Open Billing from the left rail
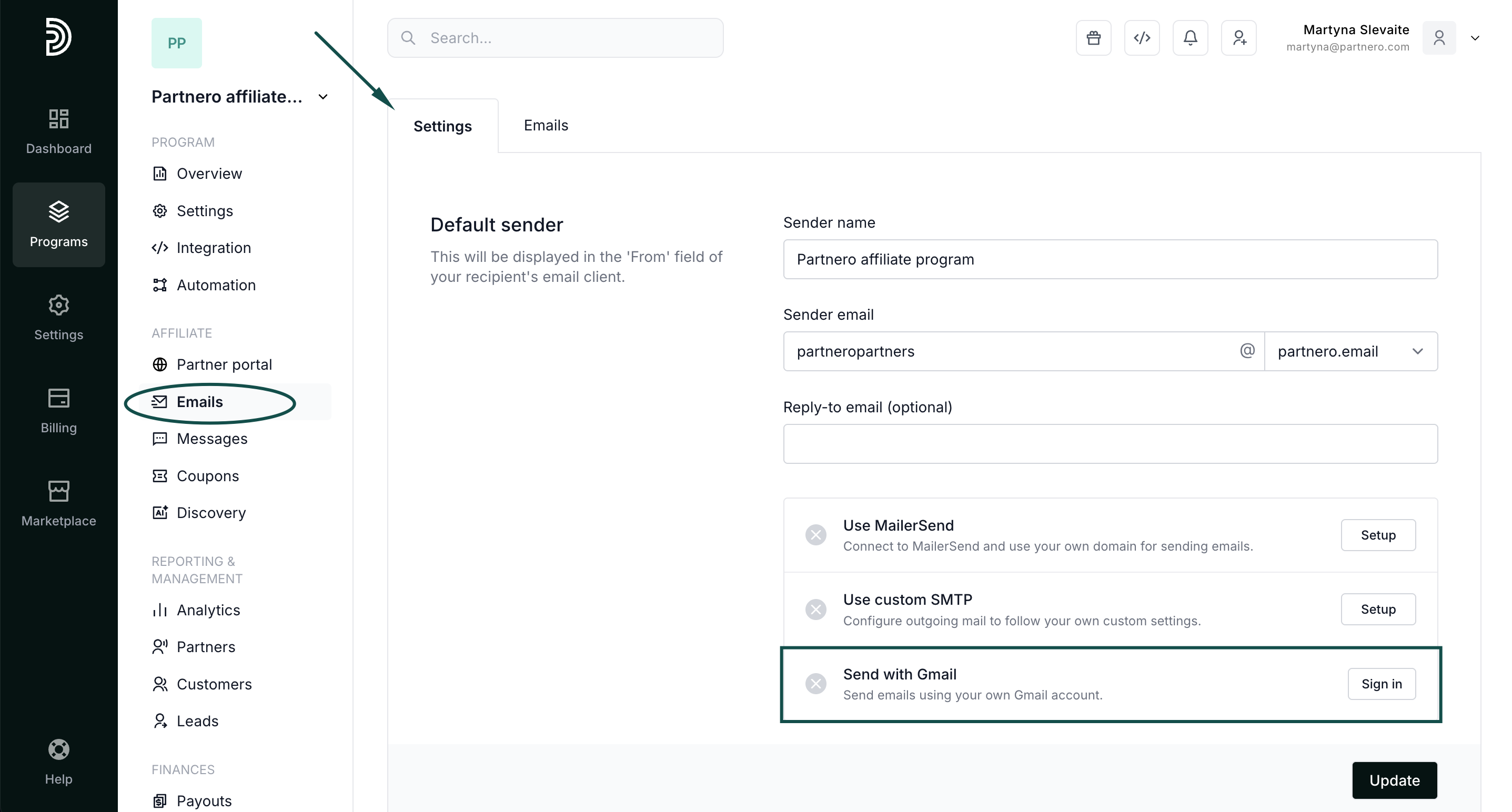This screenshot has width=1512, height=812. [59, 410]
